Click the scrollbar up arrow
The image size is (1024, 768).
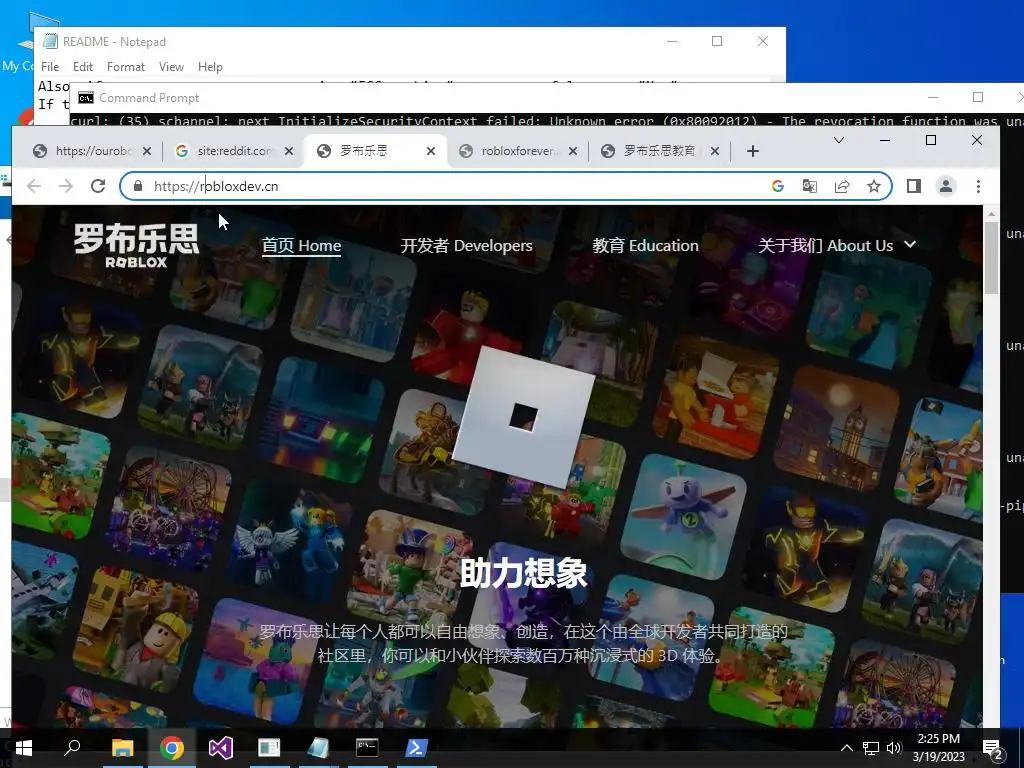[991, 213]
